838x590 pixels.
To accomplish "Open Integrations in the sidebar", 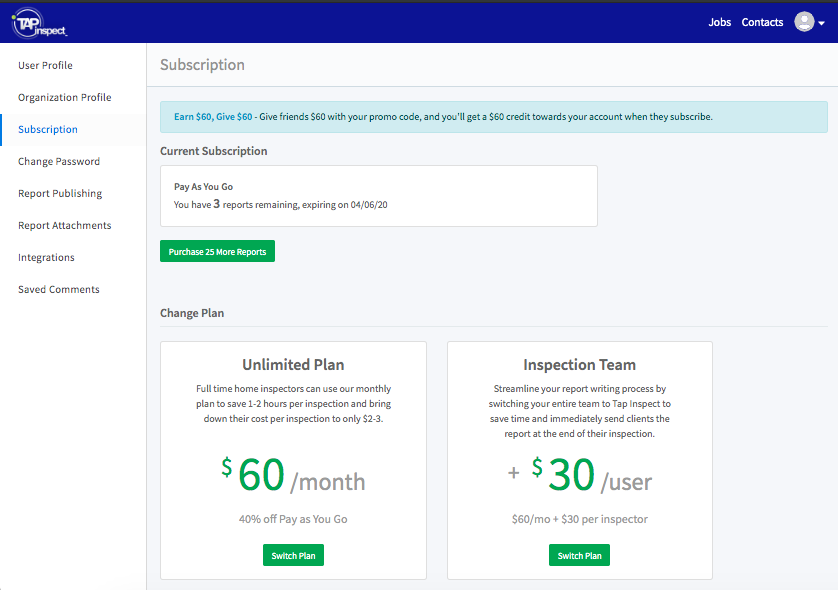I will (46, 258).
